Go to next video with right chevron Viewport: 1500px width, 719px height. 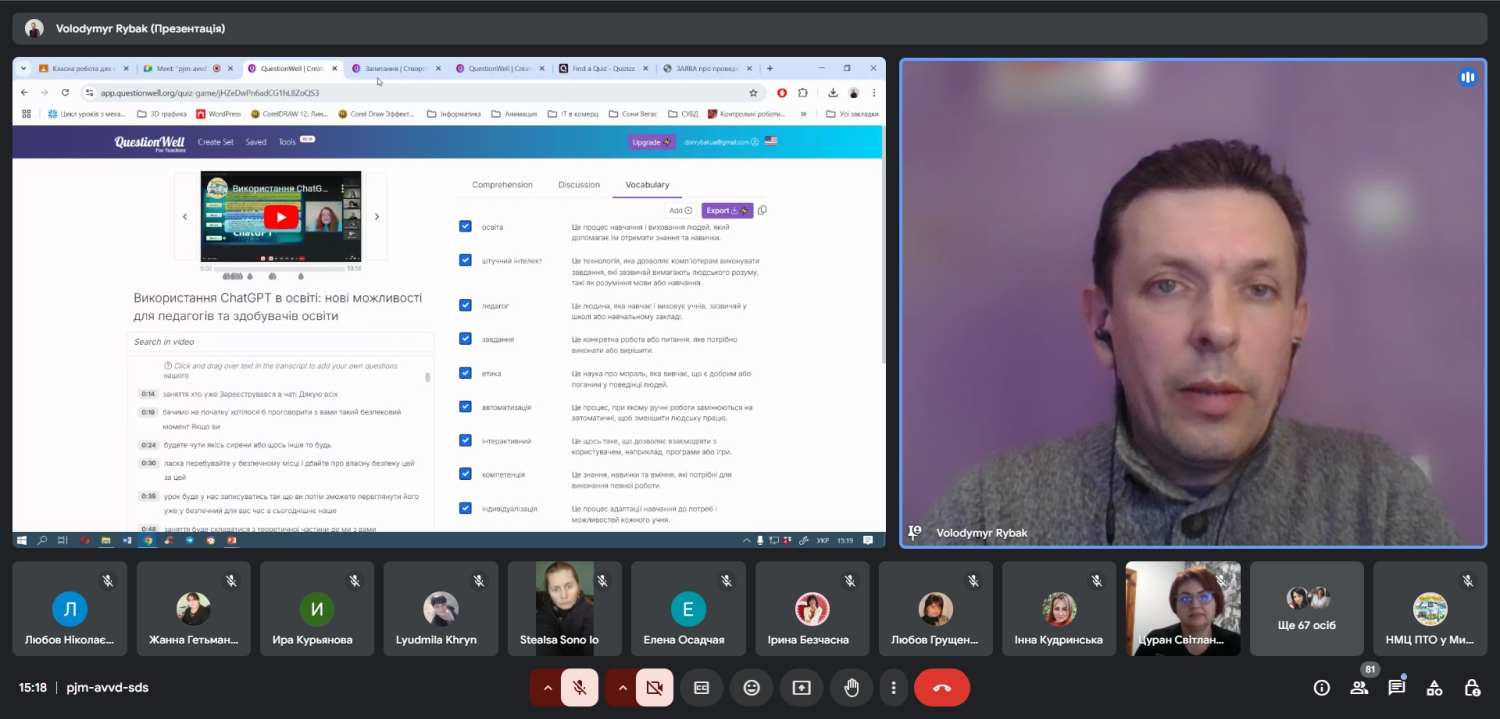tap(376, 217)
